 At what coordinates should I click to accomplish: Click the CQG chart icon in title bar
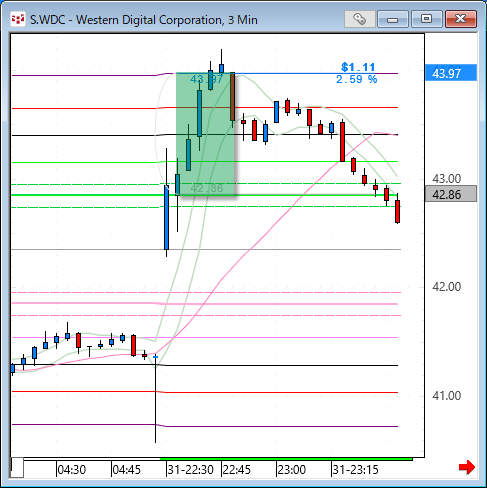18,19
